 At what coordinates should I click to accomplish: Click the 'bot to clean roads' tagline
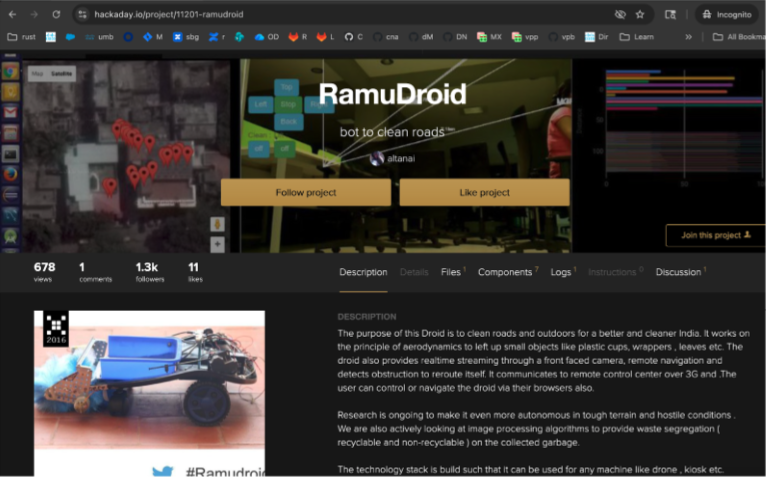pyautogui.click(x=392, y=132)
